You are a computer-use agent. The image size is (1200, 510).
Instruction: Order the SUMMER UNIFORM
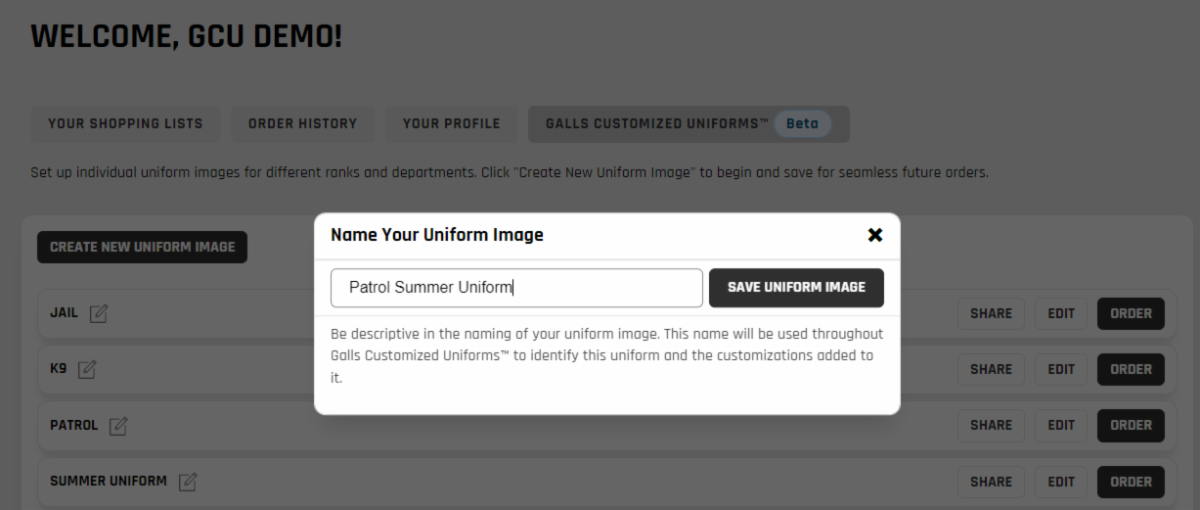point(1131,482)
